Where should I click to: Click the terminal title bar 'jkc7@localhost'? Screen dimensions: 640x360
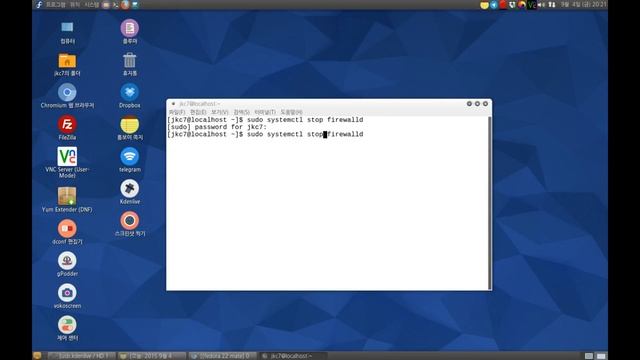point(200,104)
